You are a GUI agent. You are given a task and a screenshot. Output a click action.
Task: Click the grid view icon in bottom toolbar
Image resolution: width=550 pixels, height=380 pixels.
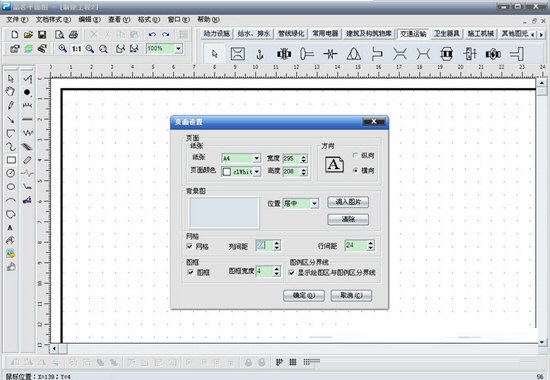[293, 362]
